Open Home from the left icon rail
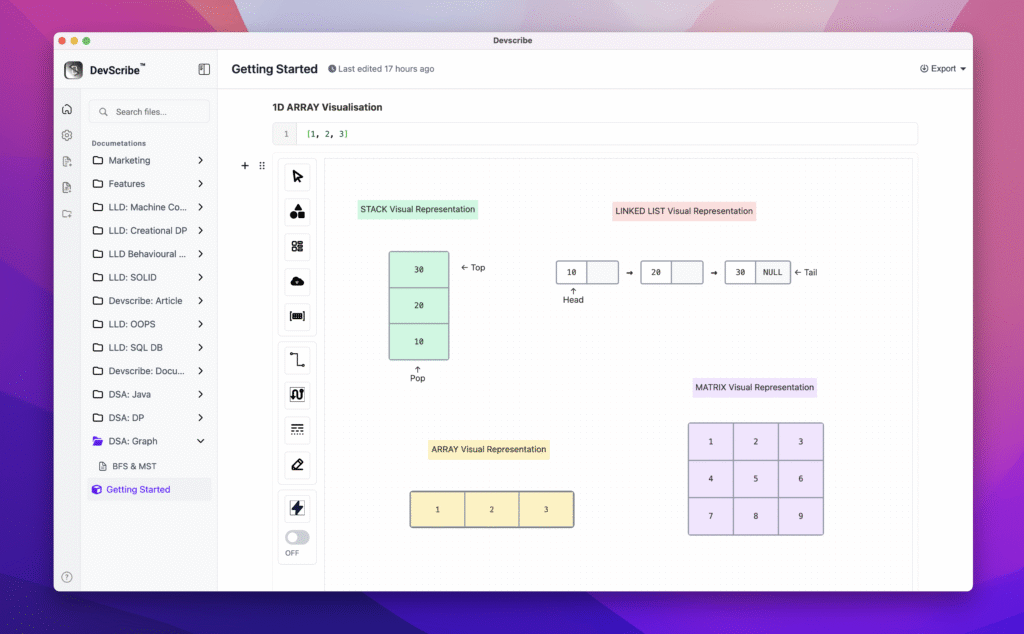Viewport: 1024px width, 634px height. tap(67, 109)
